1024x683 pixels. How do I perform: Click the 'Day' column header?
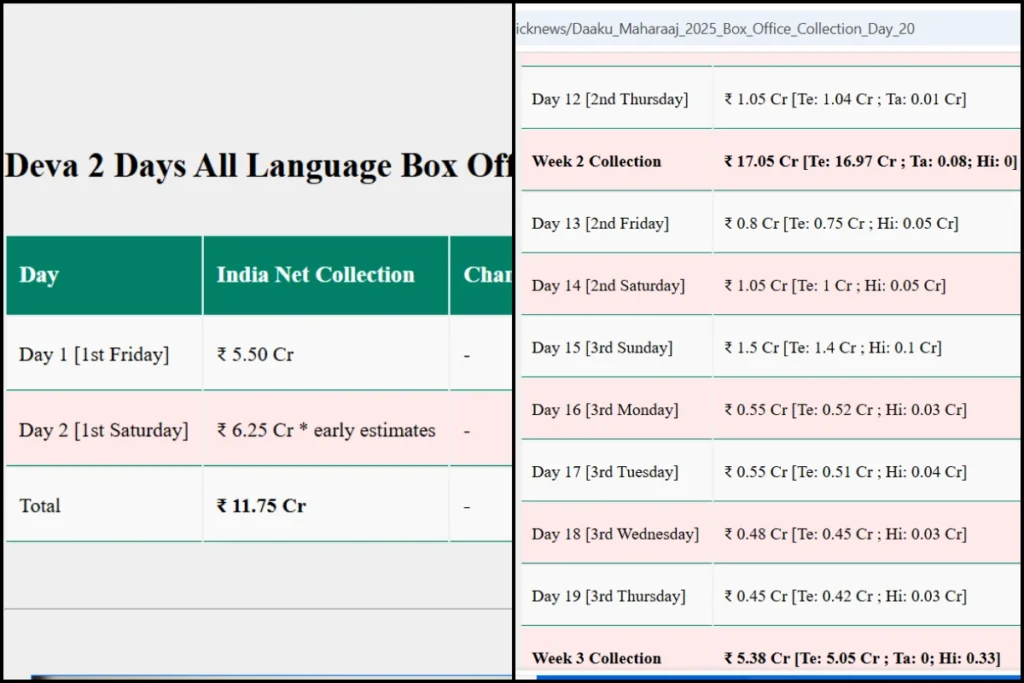click(104, 275)
